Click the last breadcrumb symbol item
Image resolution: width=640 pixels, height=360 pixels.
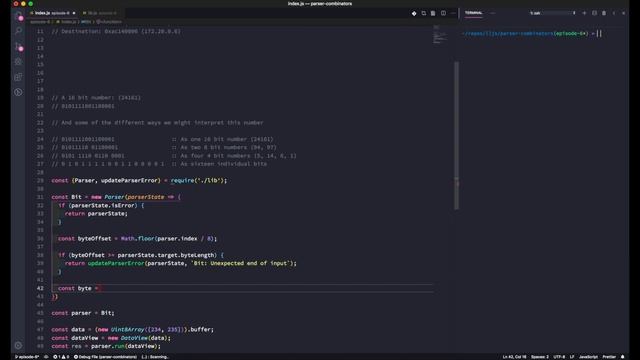(109, 22)
